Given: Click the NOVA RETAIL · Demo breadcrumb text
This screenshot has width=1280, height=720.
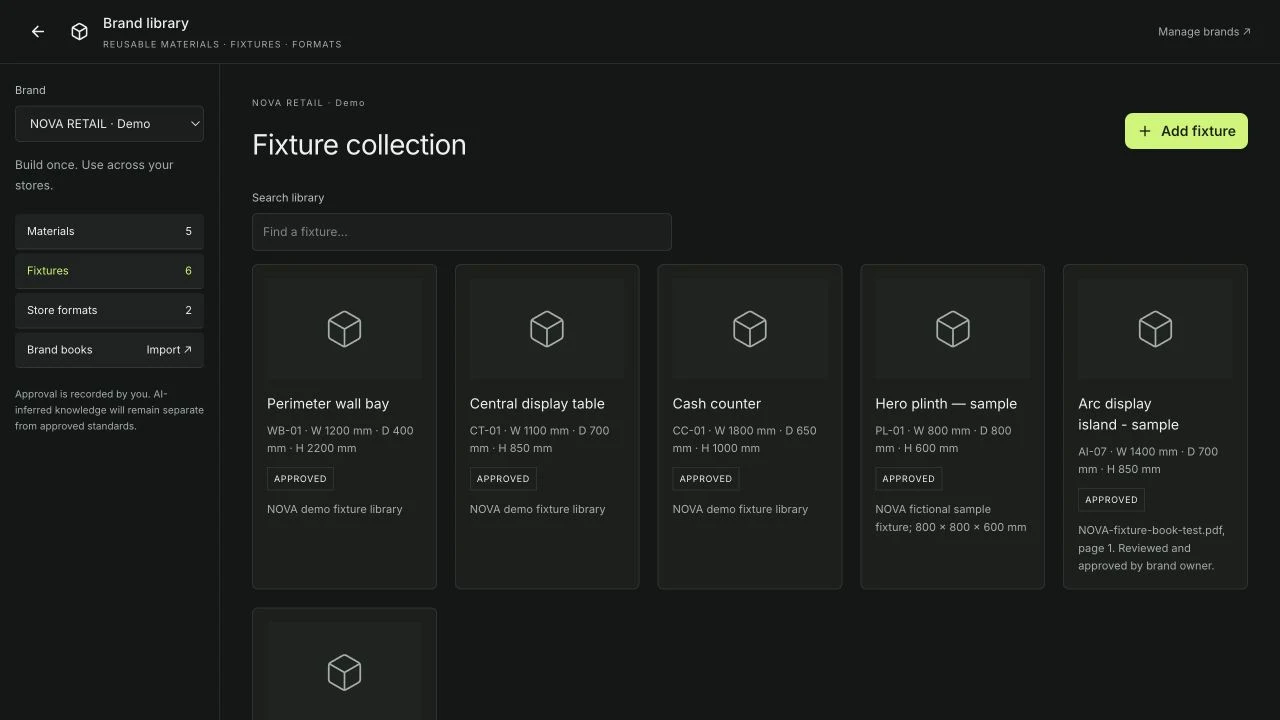Looking at the screenshot, I should [308, 103].
